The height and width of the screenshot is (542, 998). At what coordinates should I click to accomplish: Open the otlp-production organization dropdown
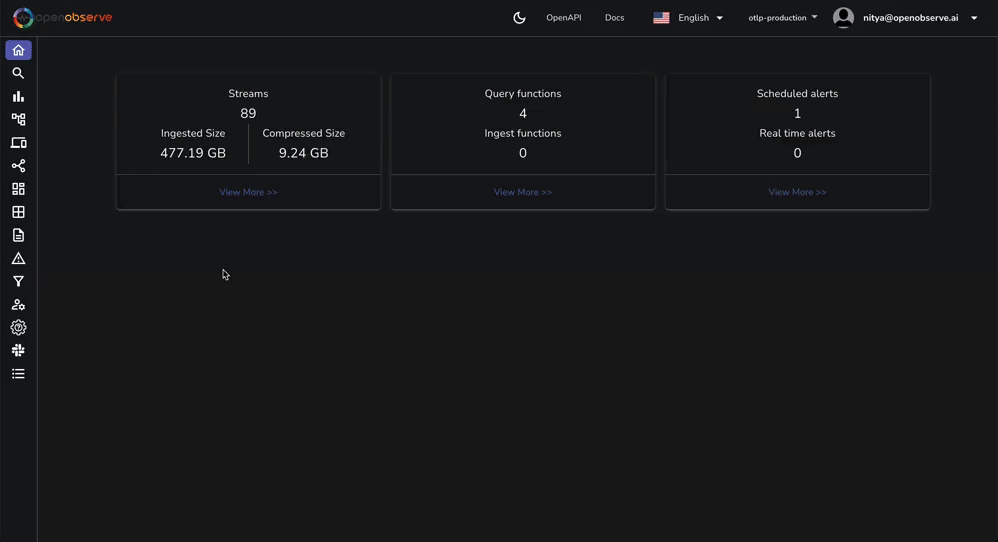(782, 18)
